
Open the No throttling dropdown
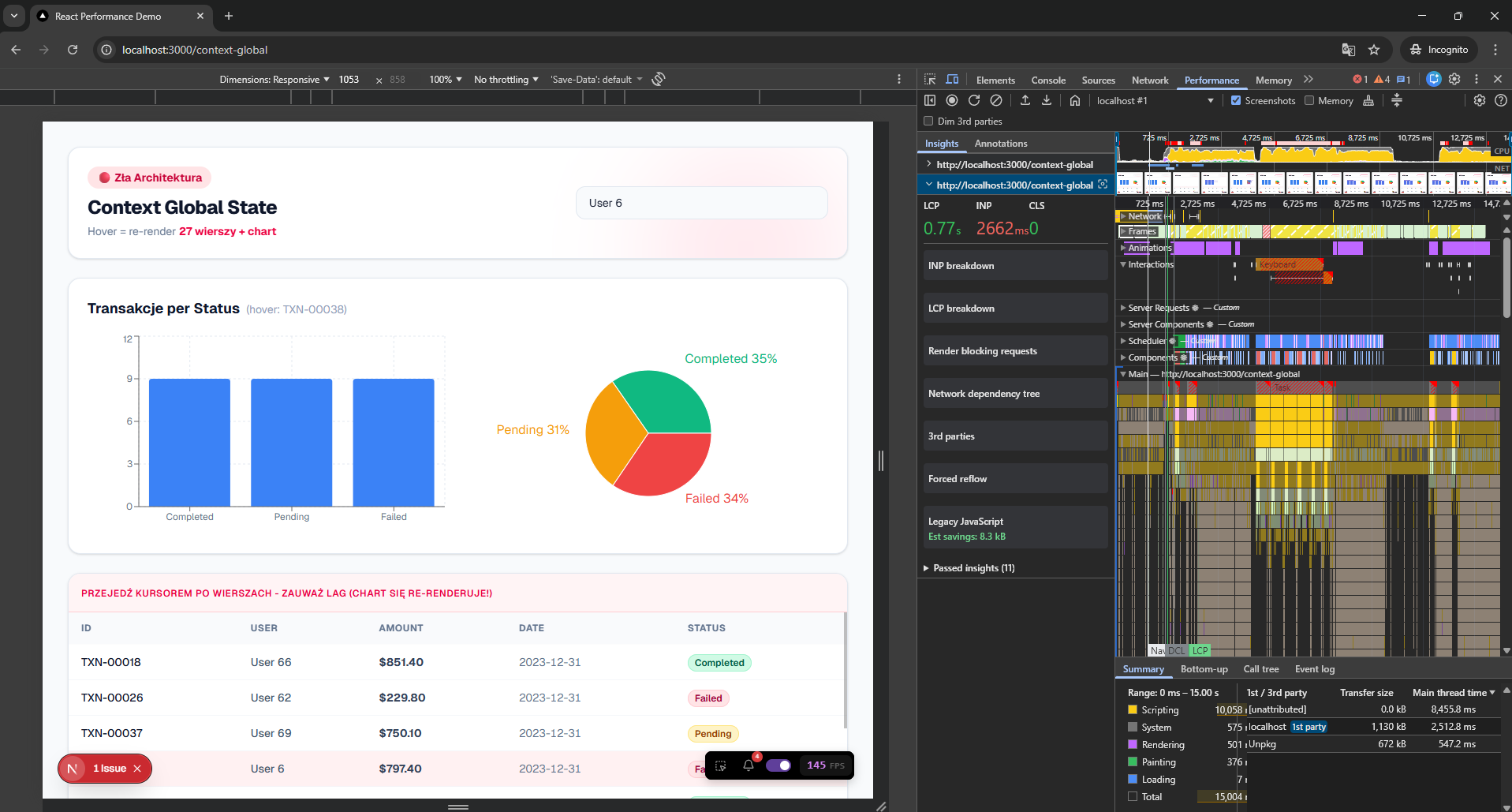pos(506,80)
